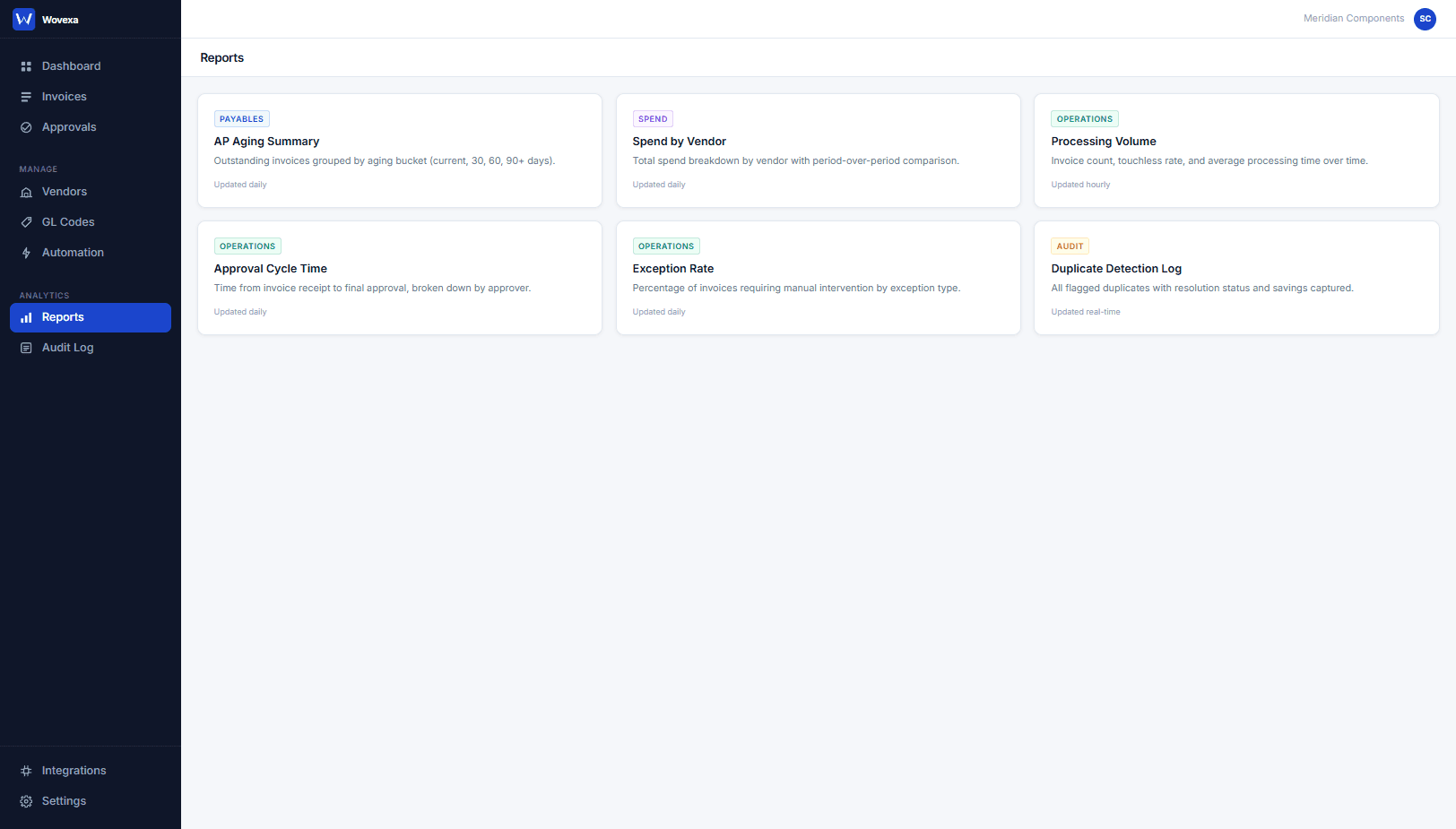Select the GL Codes tag icon
Screen dimensions: 1456x829
26,221
